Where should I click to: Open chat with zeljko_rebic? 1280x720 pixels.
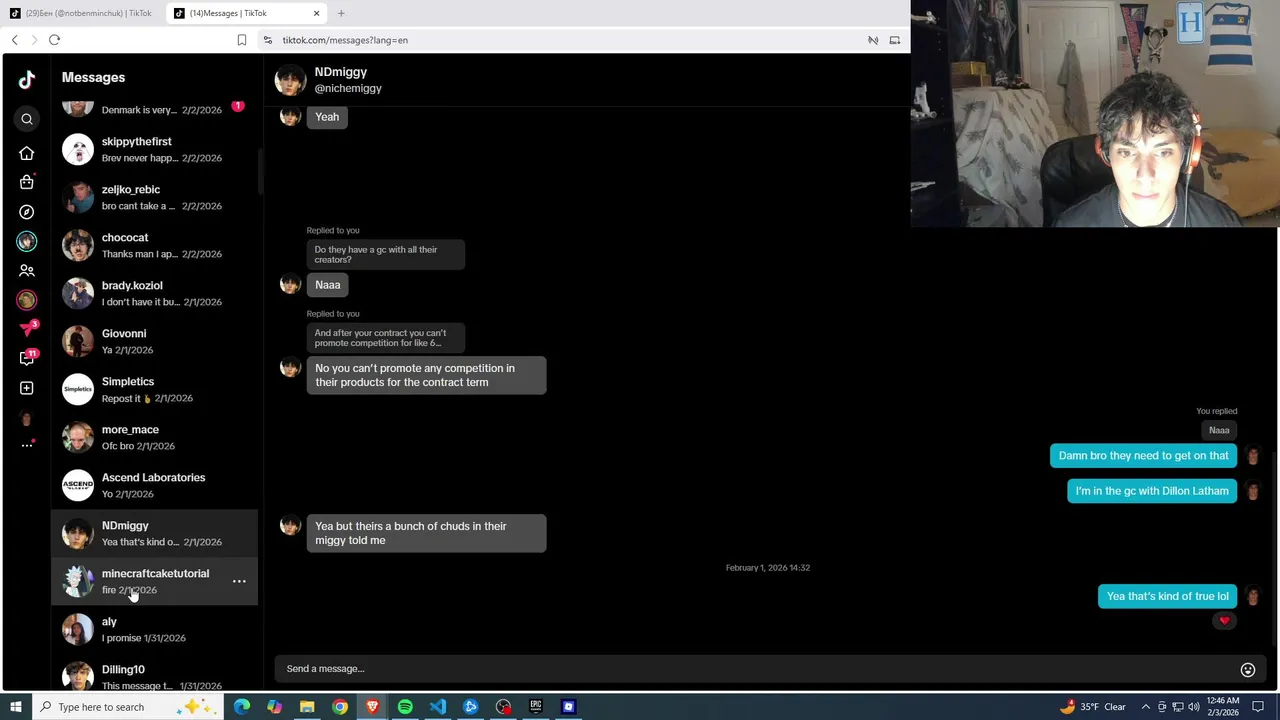155,198
